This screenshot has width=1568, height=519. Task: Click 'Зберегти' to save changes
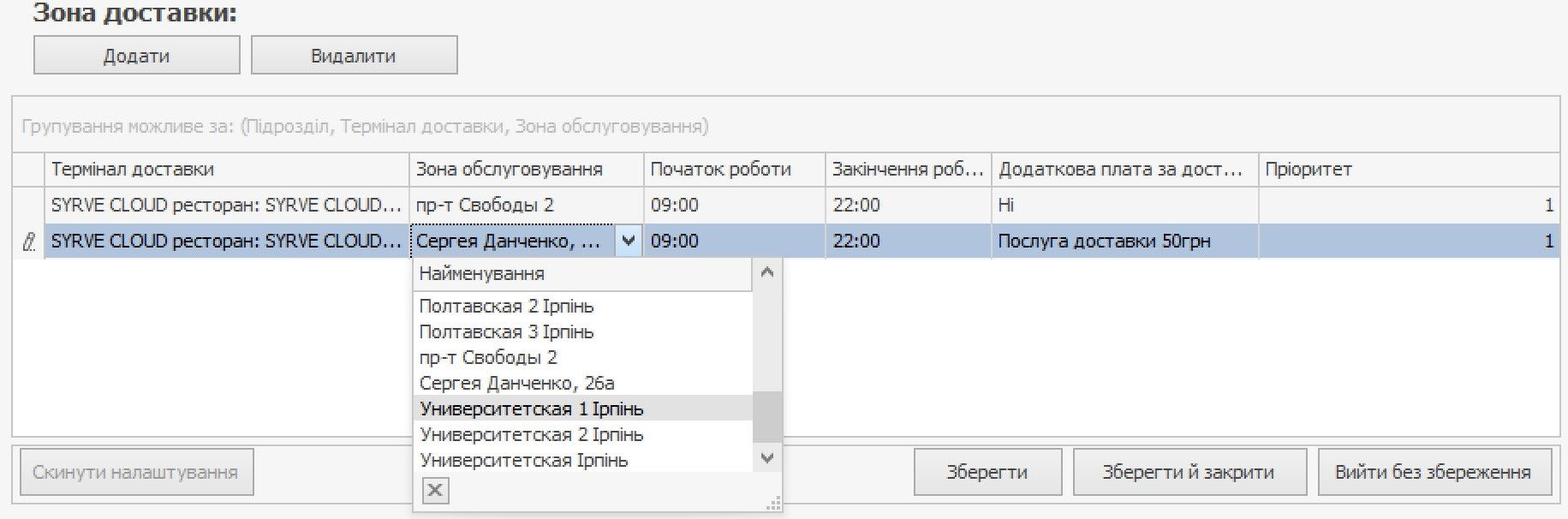click(987, 473)
